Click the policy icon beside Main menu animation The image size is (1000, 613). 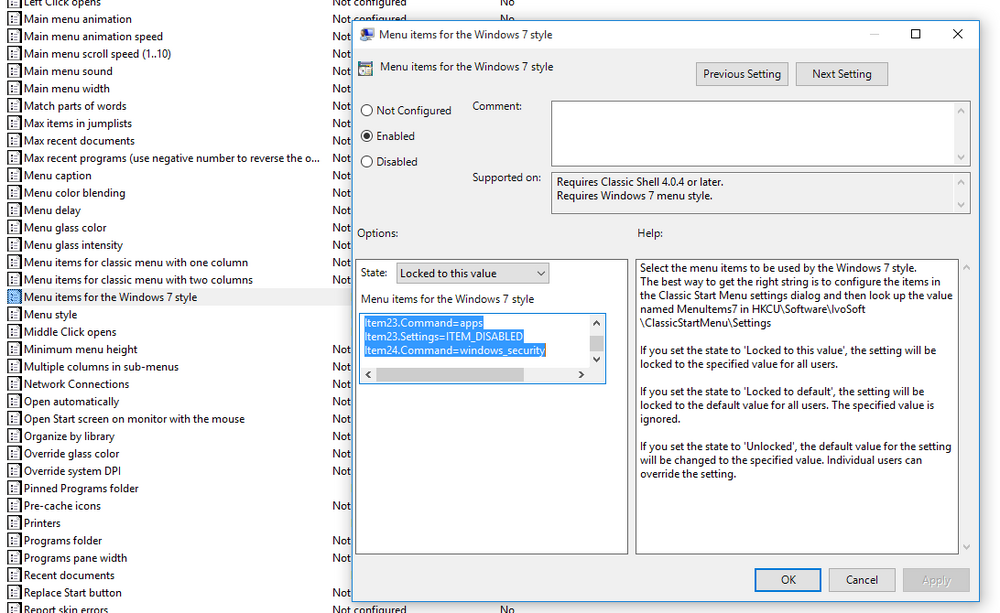(x=14, y=19)
